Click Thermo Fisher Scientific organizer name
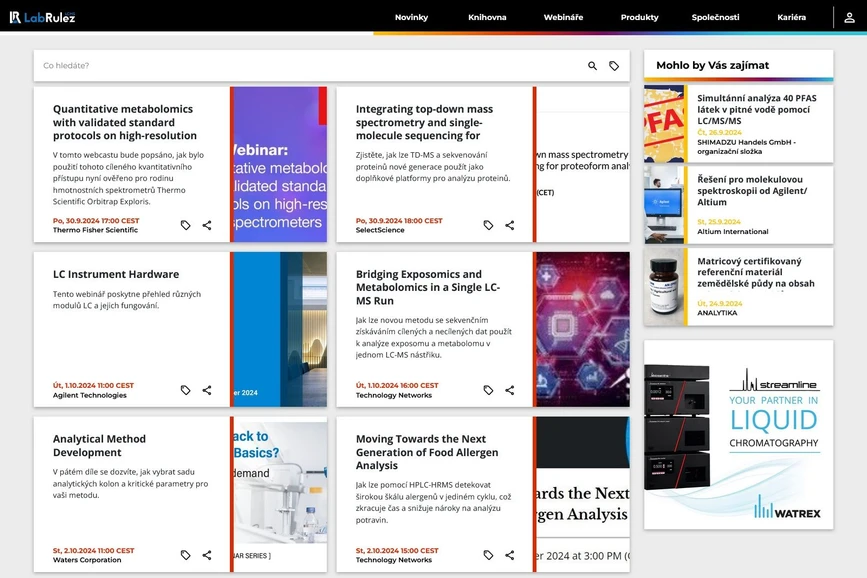Viewport: 867px width, 578px height. (96, 230)
